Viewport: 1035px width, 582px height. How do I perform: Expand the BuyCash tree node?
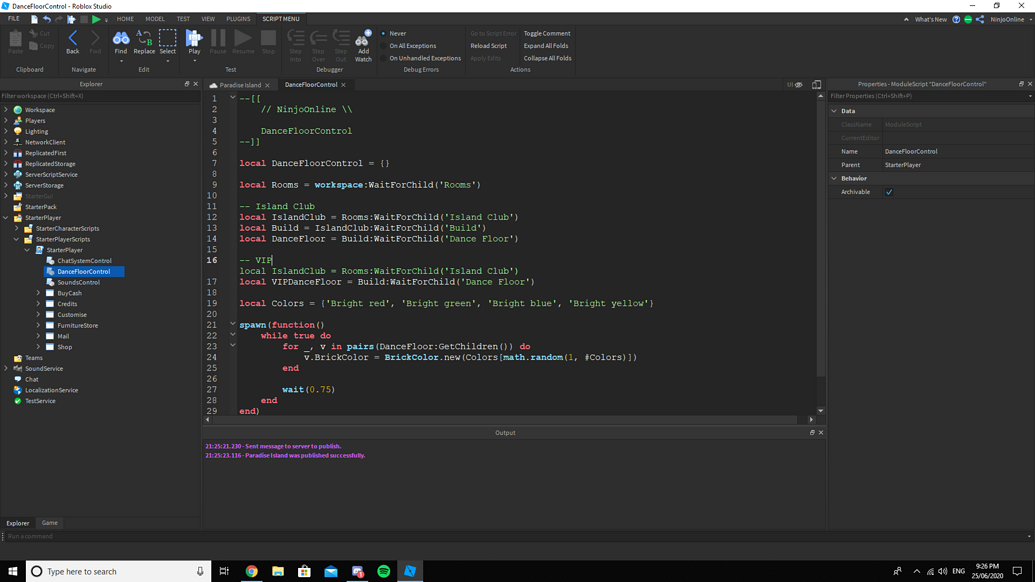click(x=38, y=293)
